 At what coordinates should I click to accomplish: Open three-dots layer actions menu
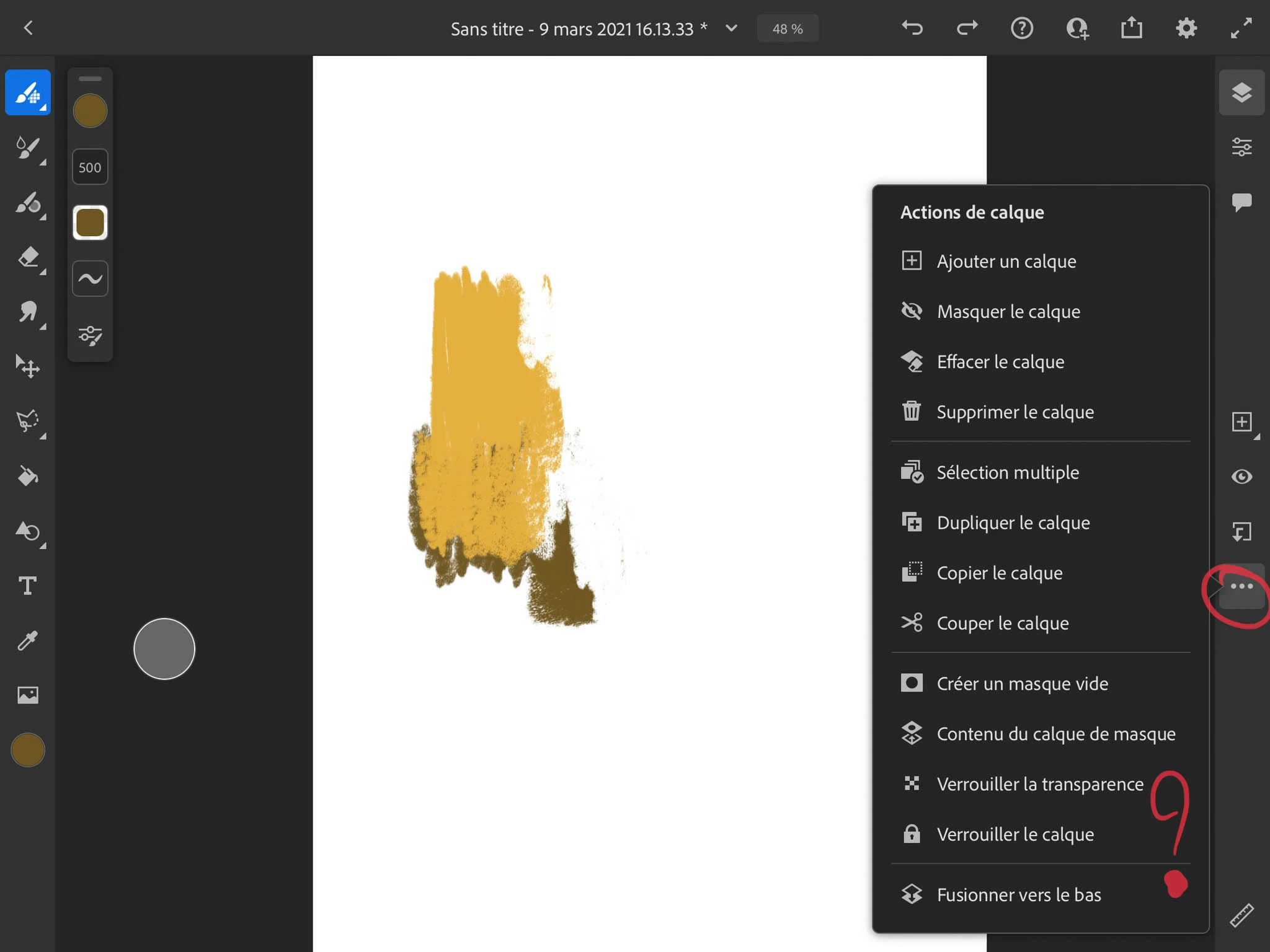tap(1241, 586)
